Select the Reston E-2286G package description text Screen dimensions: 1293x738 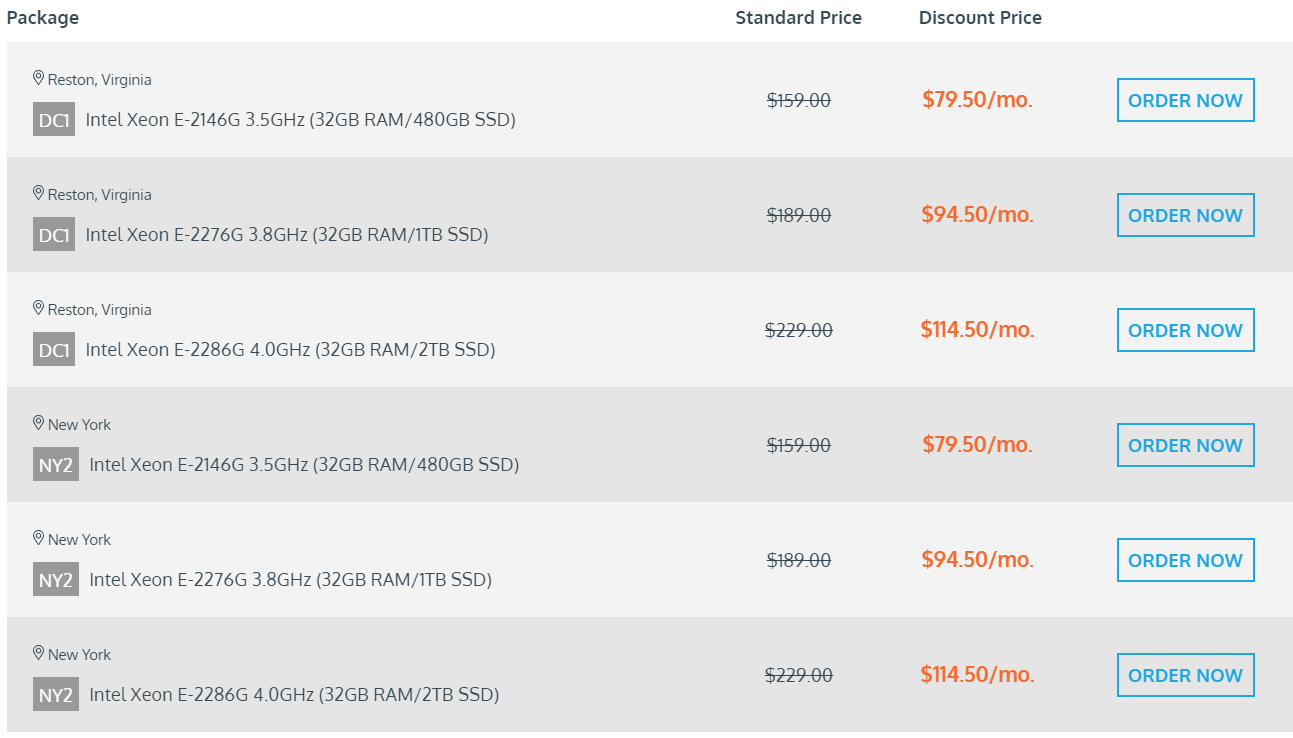[290, 350]
